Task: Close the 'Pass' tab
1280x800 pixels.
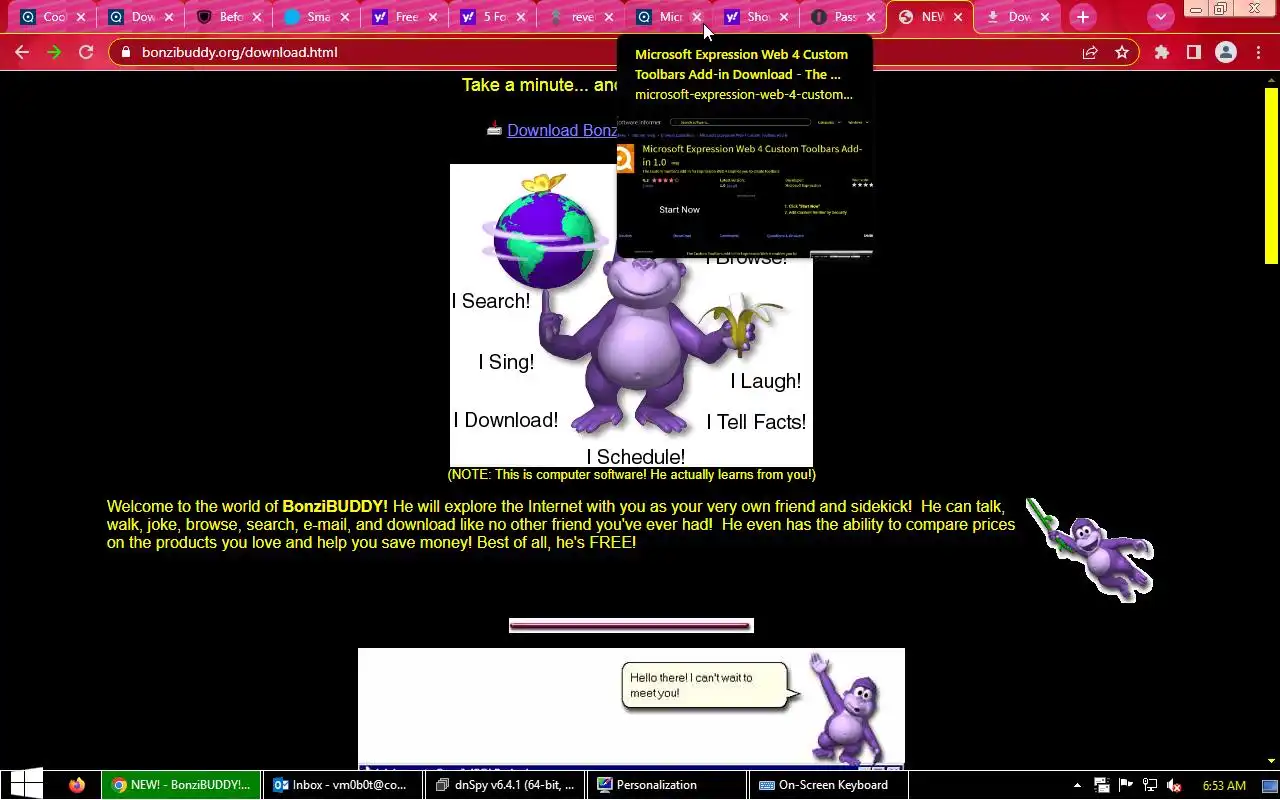Action: pyautogui.click(x=870, y=17)
